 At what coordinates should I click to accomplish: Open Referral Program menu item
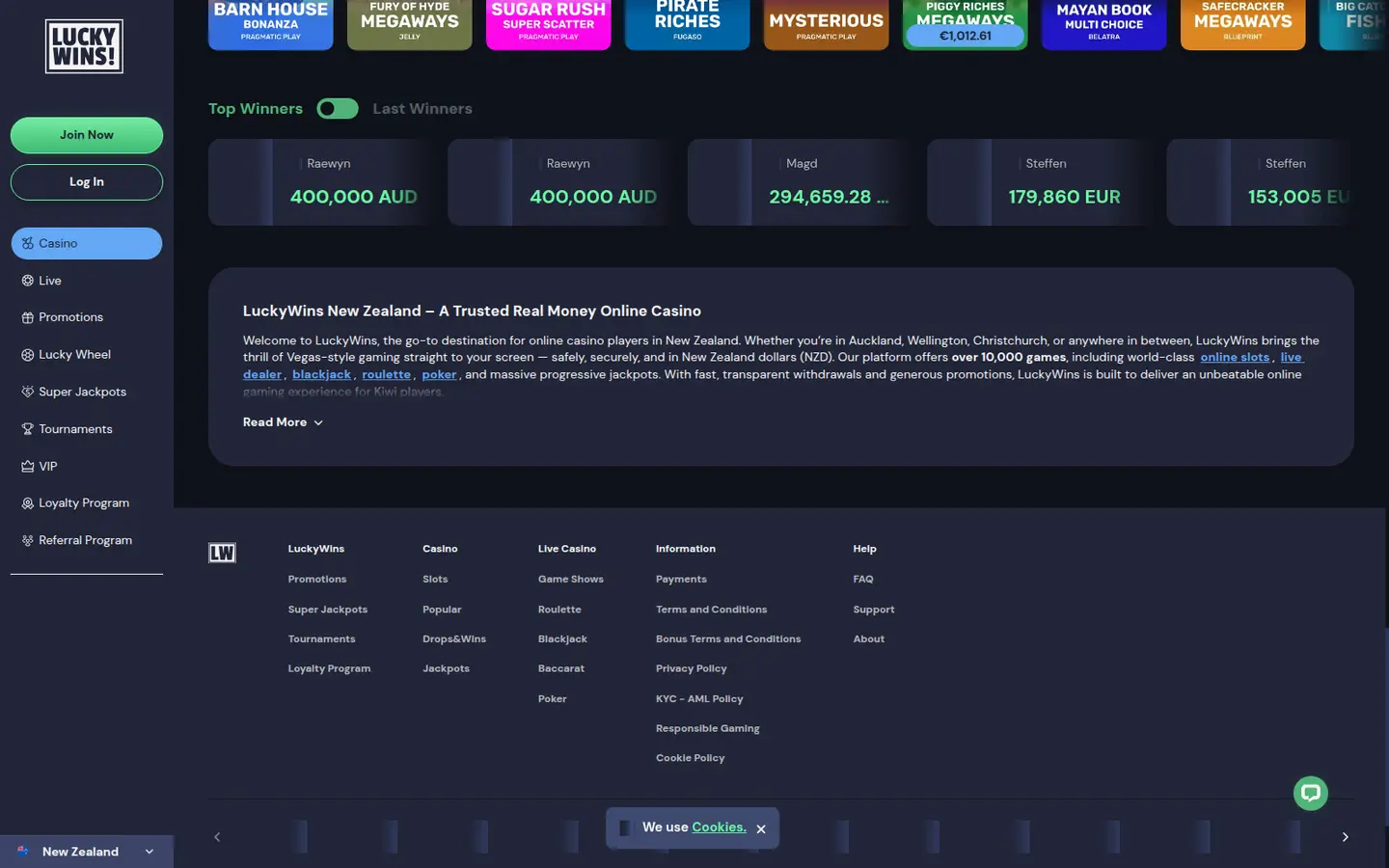pyautogui.click(x=87, y=540)
